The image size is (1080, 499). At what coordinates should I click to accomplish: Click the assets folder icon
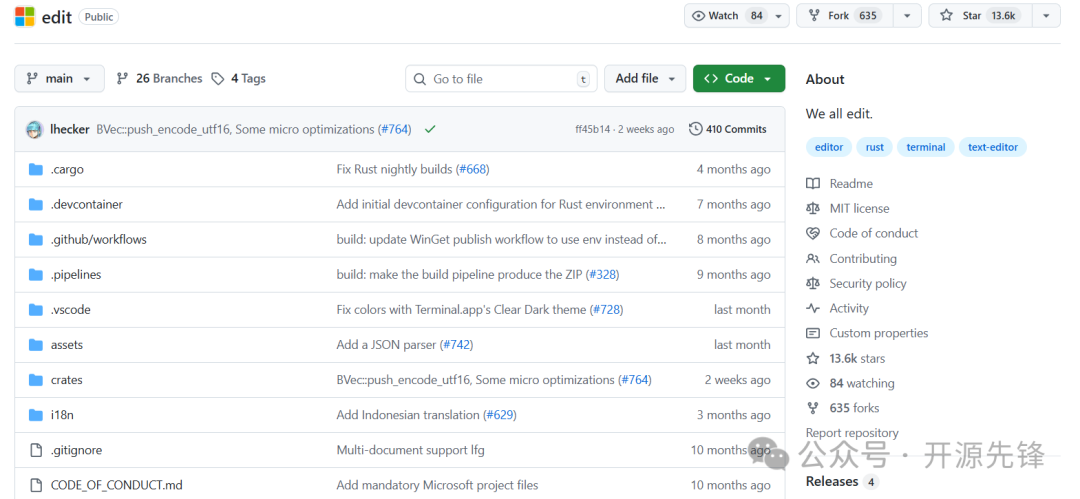point(36,345)
